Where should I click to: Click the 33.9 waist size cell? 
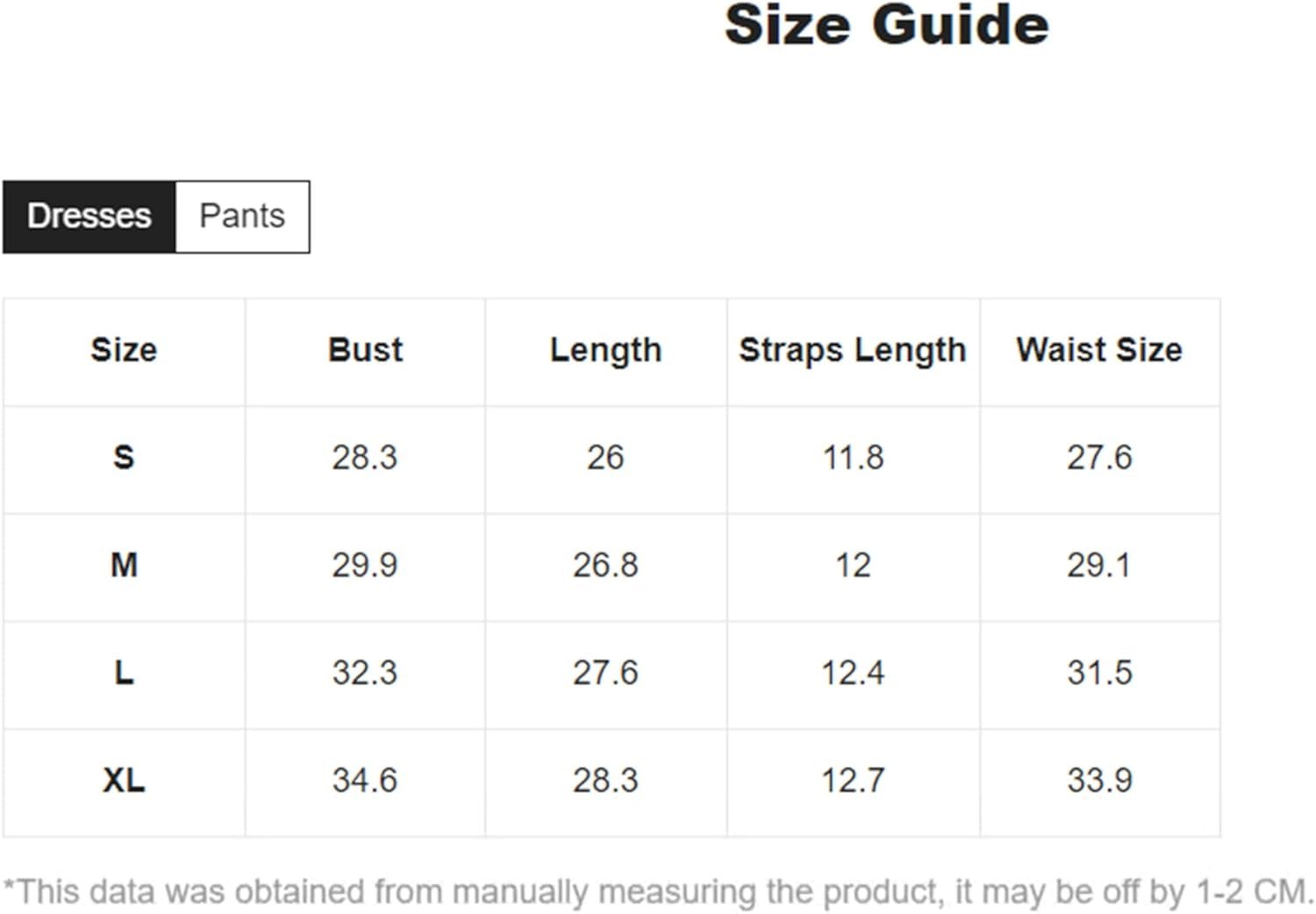1099,781
